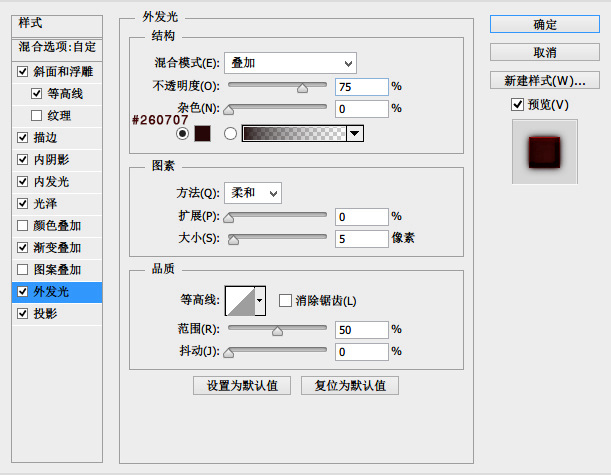Viewport: 611px width, 475px height.
Task: Click 新建样式(W)... button
Action: coord(545,80)
